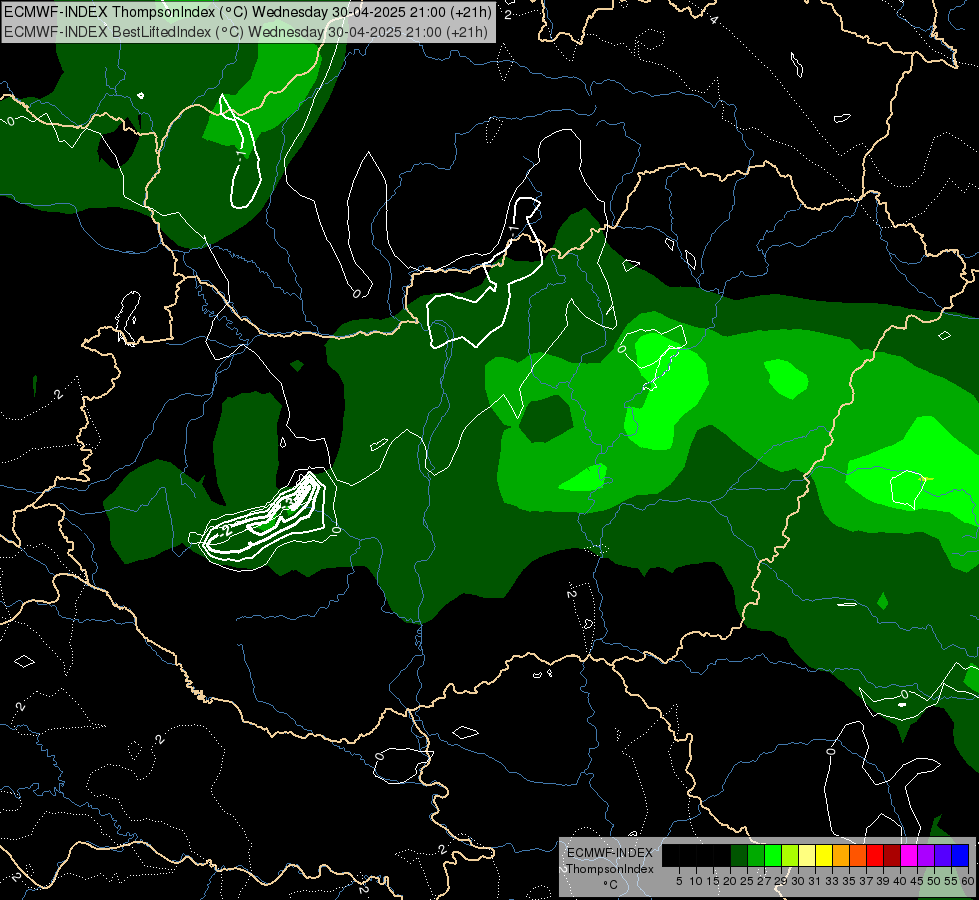This screenshot has height=900, width=979.
Task: Click the bright green 27–29 legend swatch
Action: point(773,855)
